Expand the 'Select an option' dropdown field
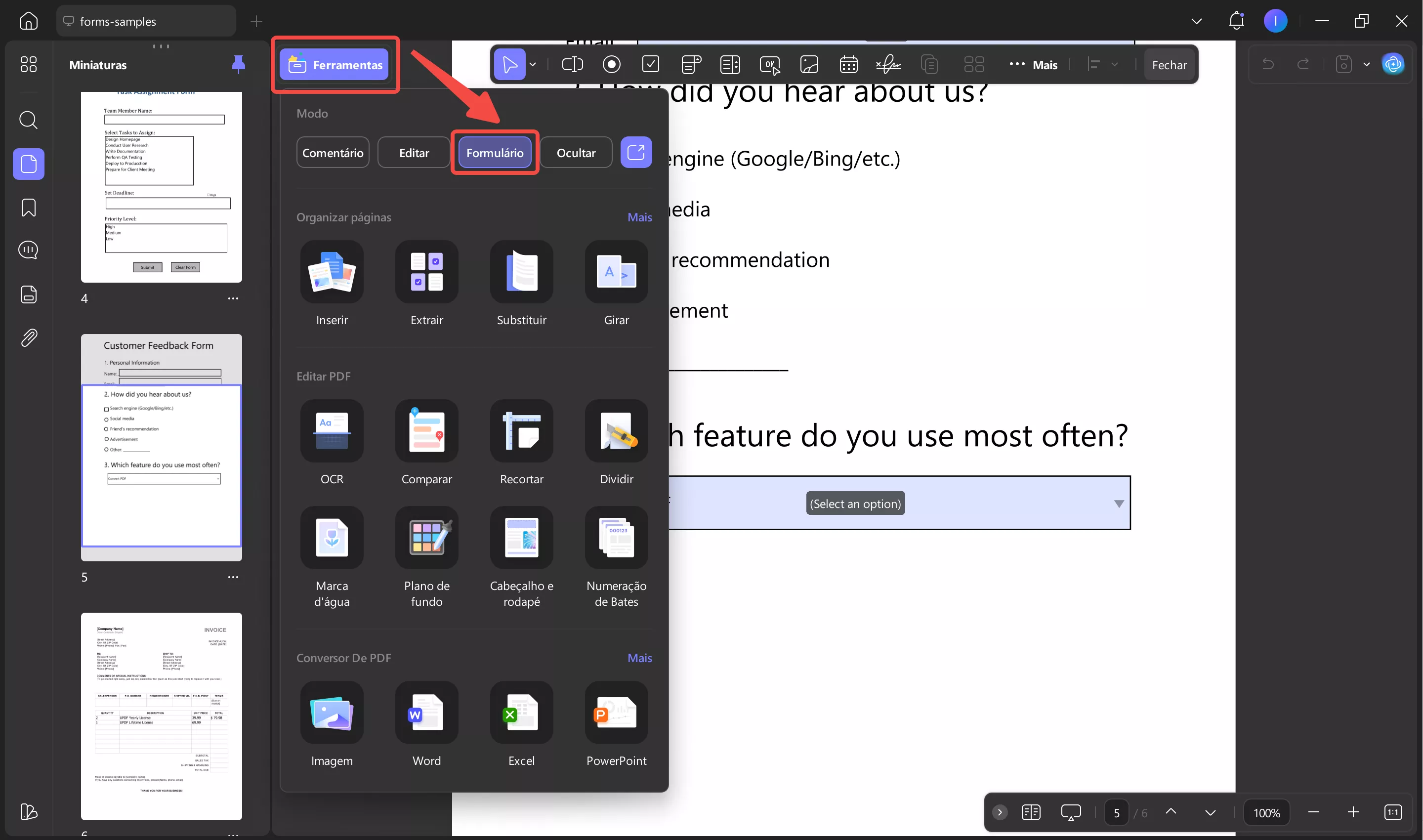Viewport: 1423px width, 840px height. coord(1119,504)
